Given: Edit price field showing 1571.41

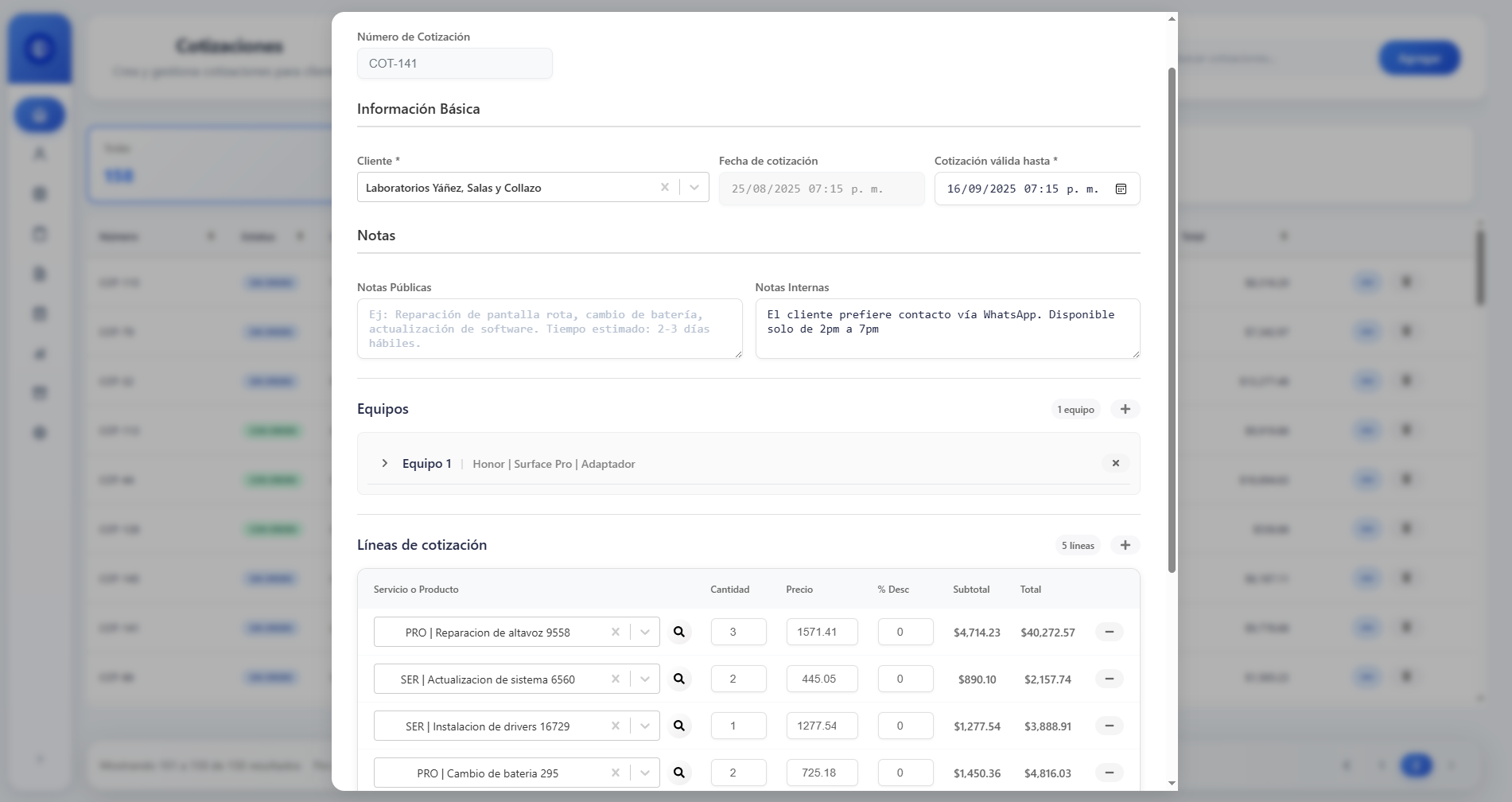Looking at the screenshot, I should pos(822,632).
